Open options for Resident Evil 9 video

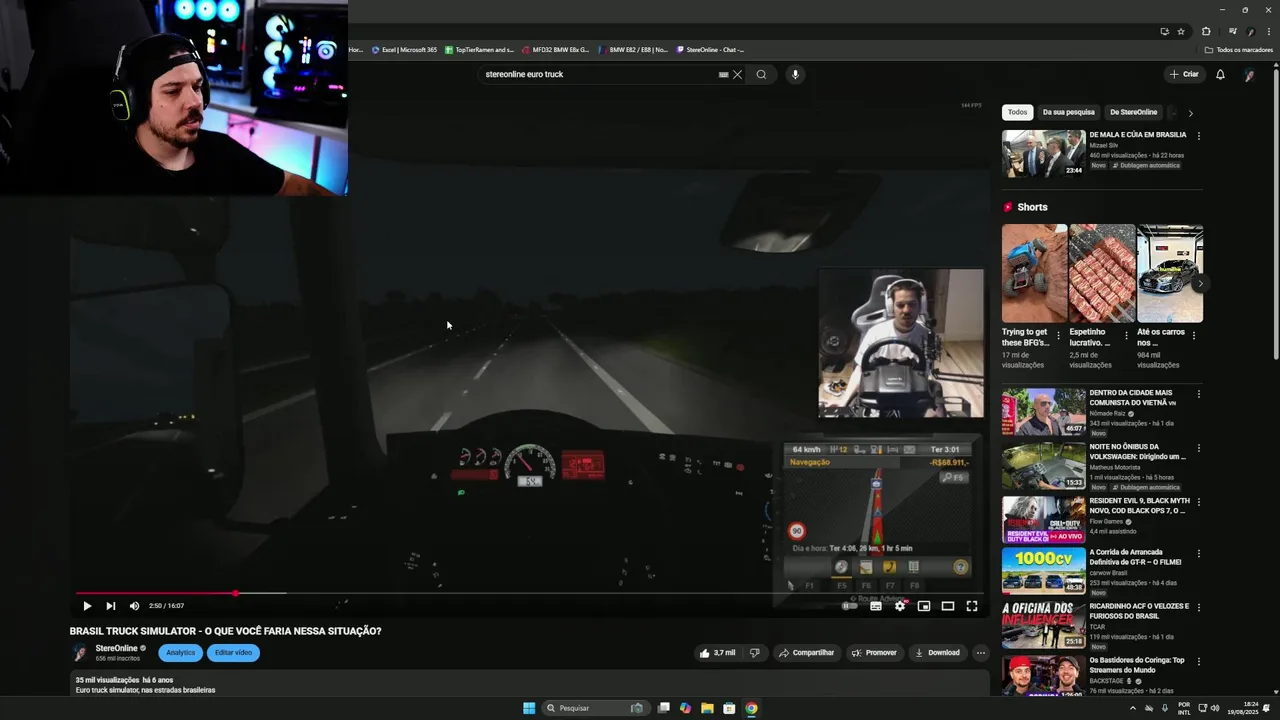point(1199,501)
